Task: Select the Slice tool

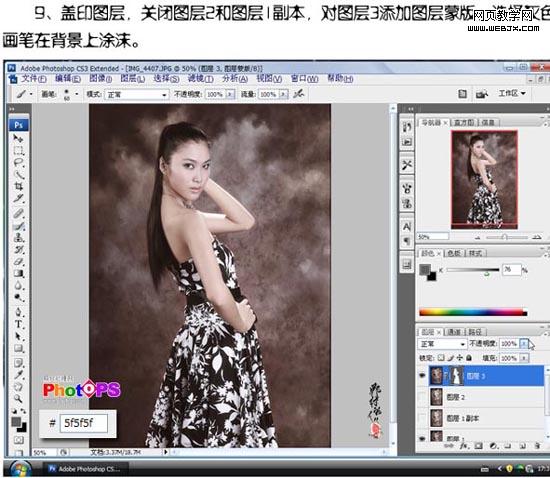Action: pos(18,198)
